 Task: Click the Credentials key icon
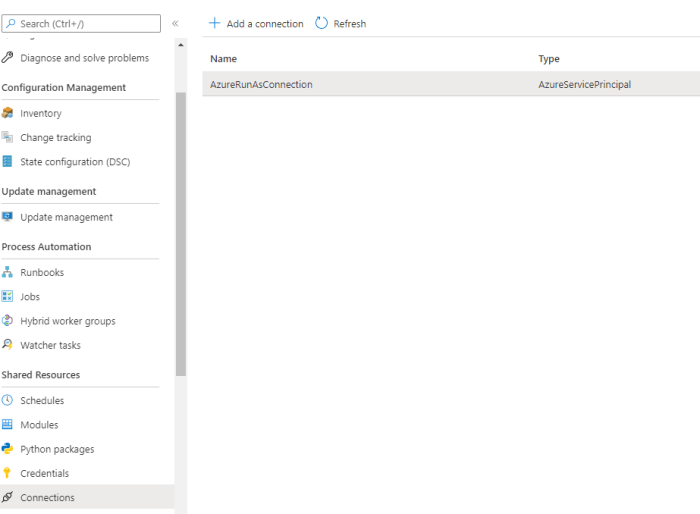(8, 473)
